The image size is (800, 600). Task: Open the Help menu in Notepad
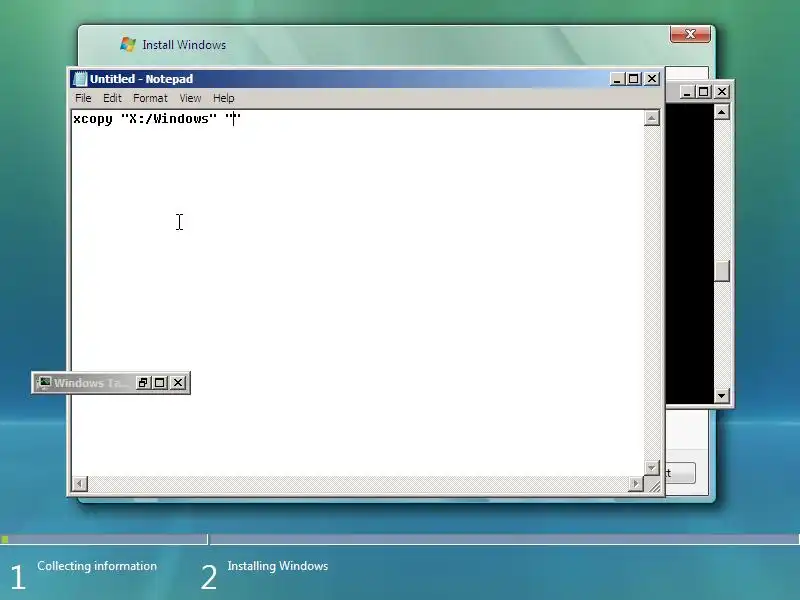click(x=223, y=98)
